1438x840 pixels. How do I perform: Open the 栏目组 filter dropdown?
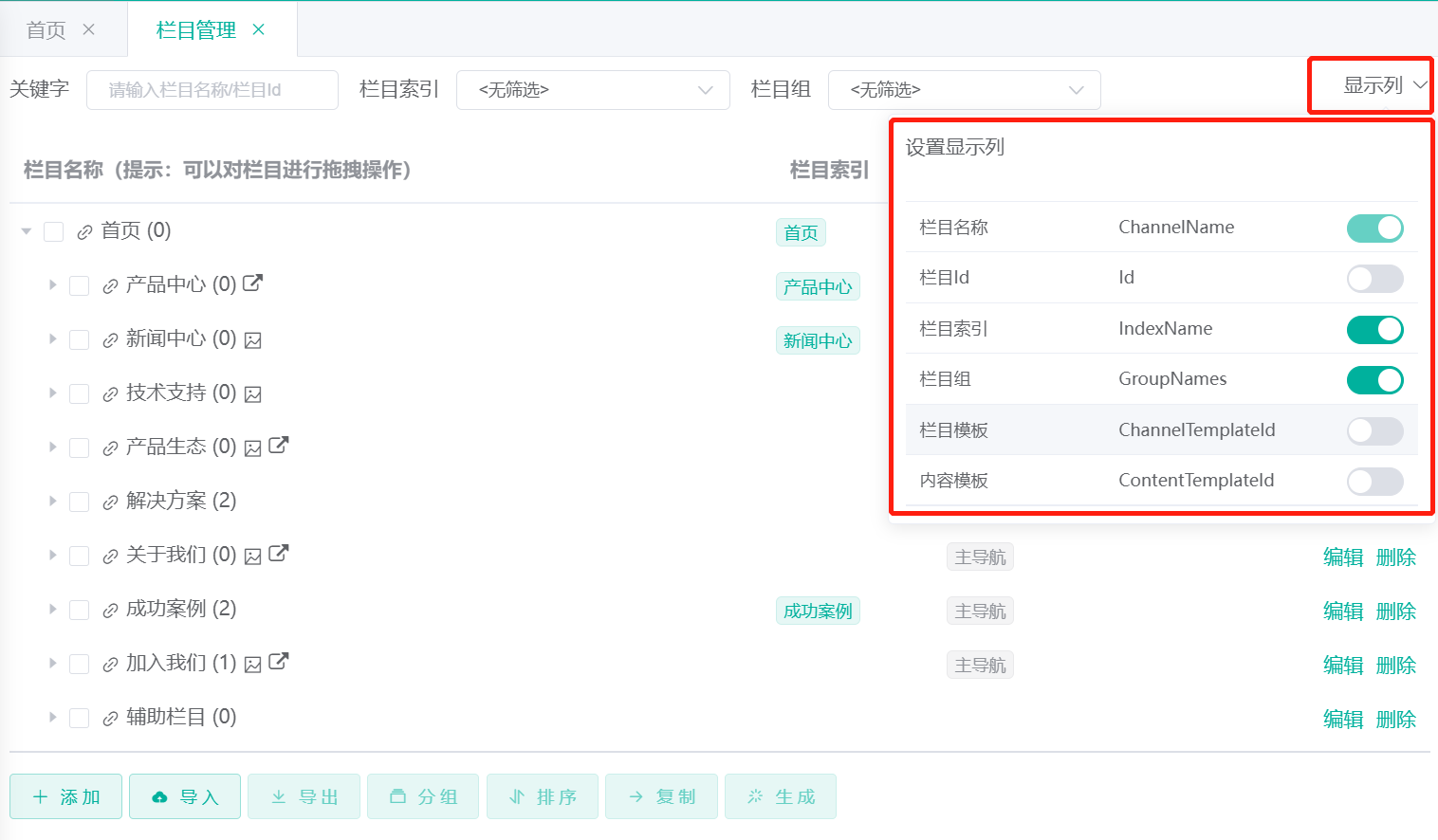[x=964, y=90]
